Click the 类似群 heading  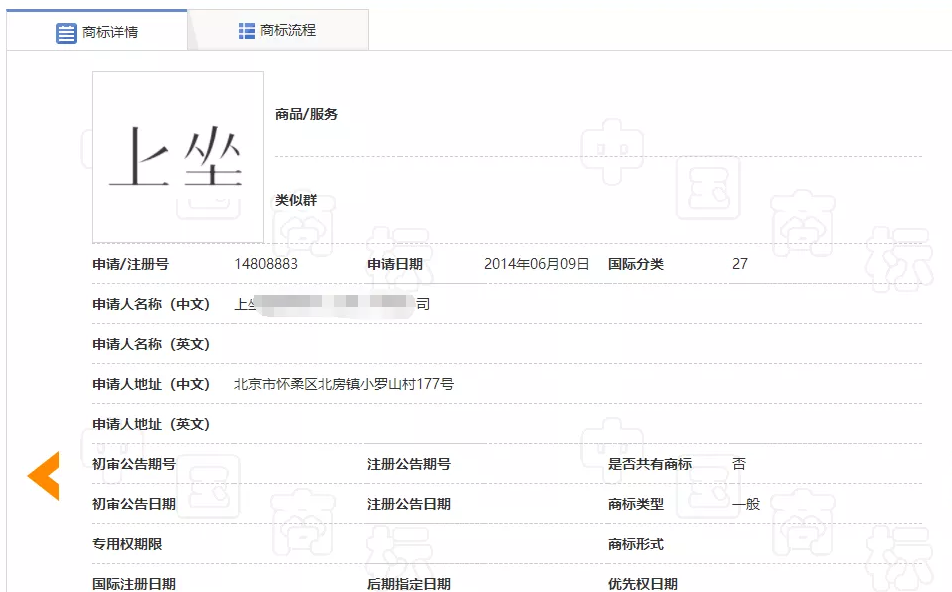click(x=296, y=200)
